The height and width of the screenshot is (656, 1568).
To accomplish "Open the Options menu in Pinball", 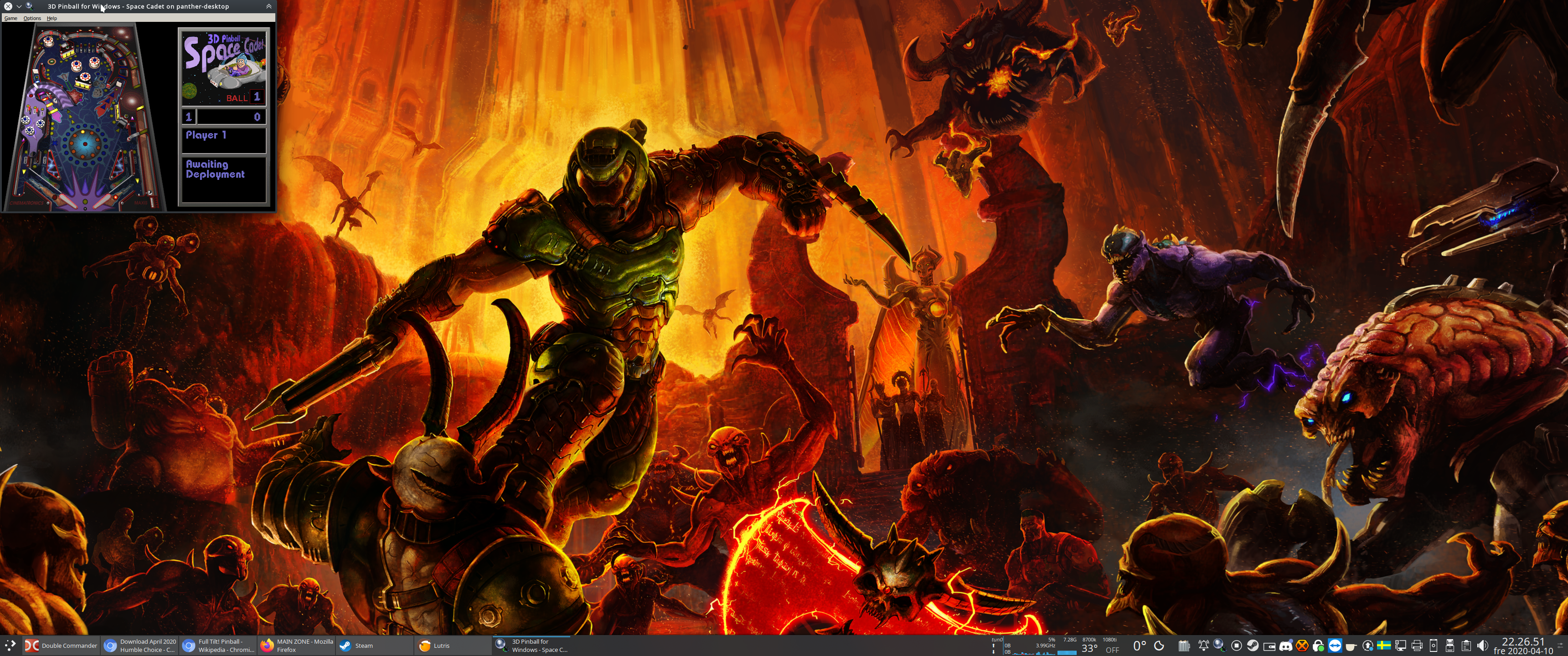I will [31, 18].
